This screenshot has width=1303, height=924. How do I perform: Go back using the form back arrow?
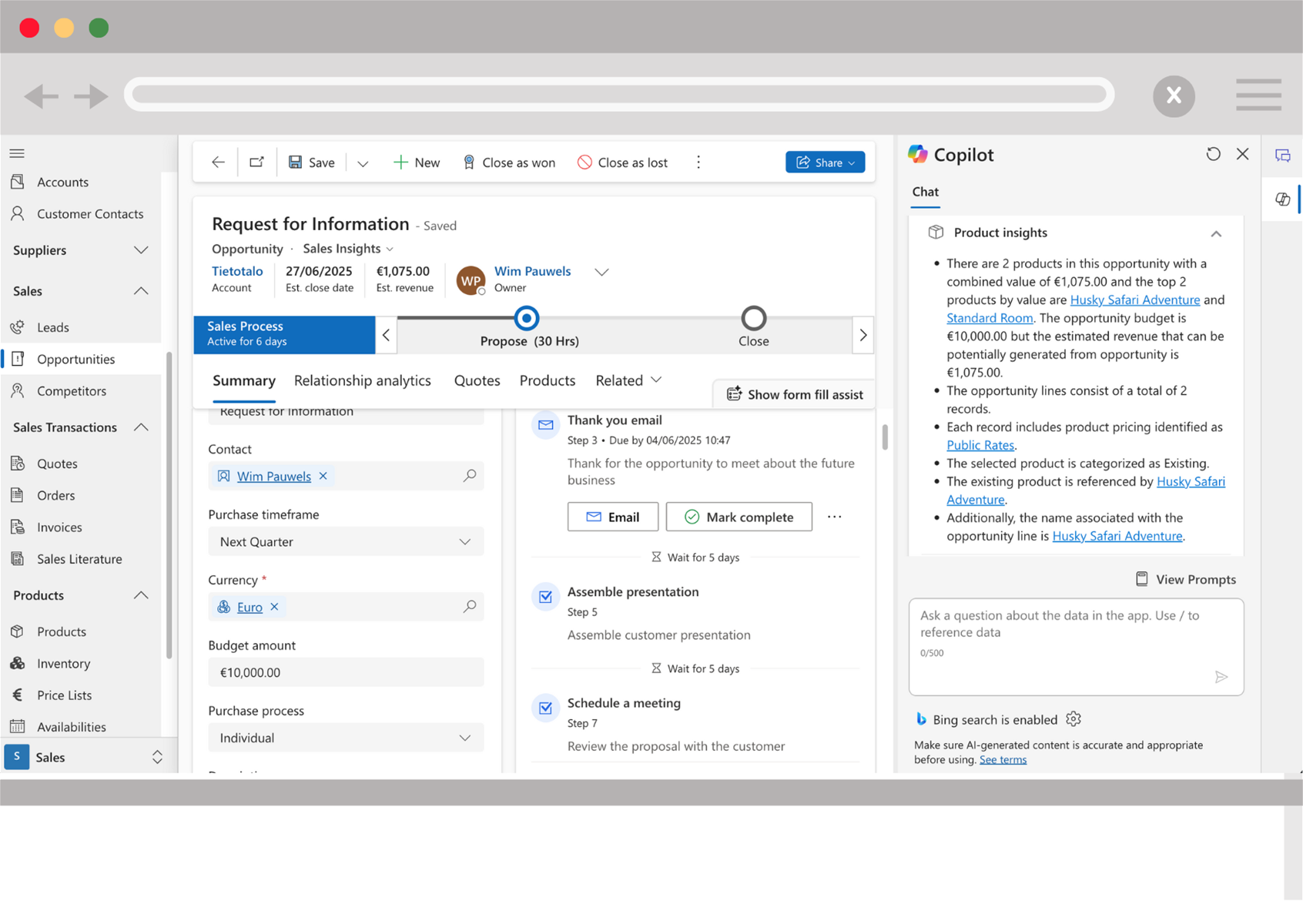pyautogui.click(x=218, y=162)
